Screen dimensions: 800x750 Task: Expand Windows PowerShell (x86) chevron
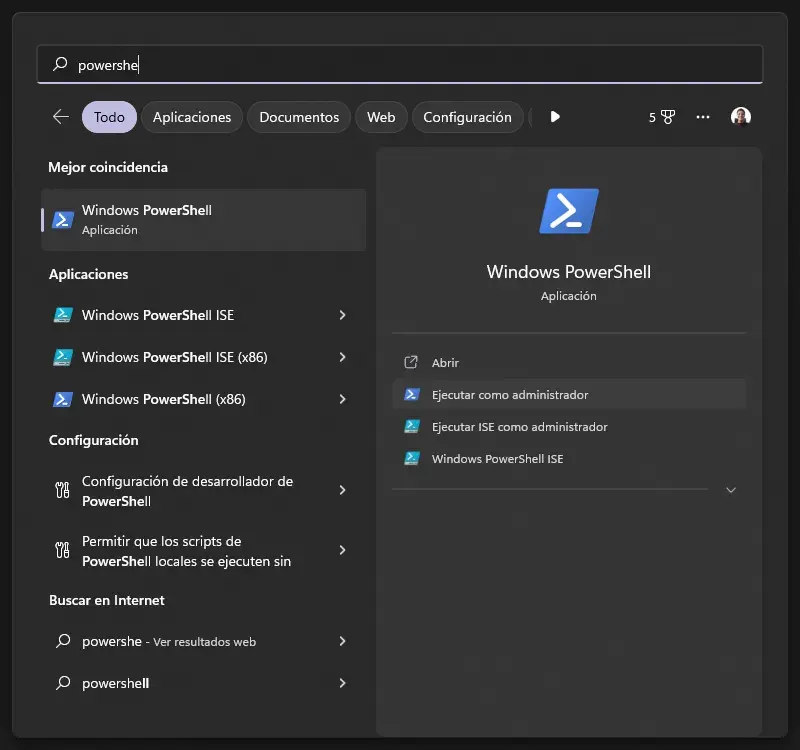point(342,399)
